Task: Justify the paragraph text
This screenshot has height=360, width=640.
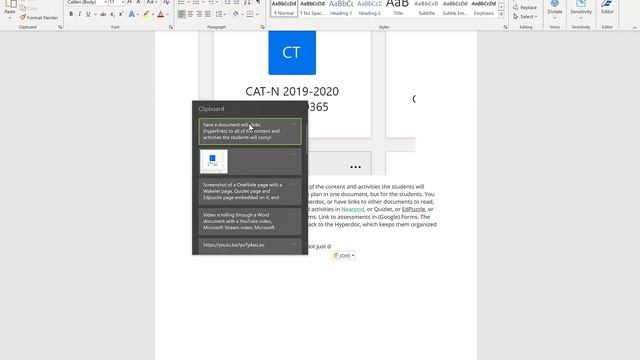Action: coord(207,14)
